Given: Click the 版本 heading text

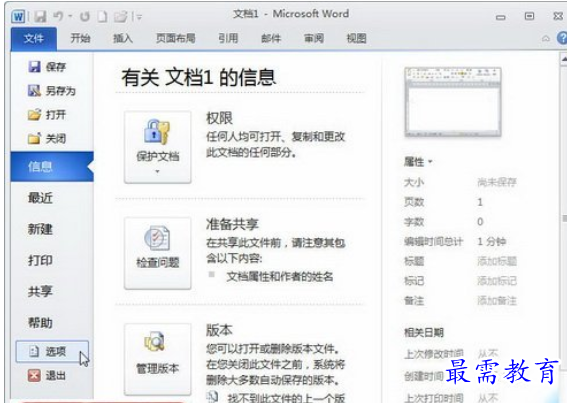Looking at the screenshot, I should pos(219,330).
